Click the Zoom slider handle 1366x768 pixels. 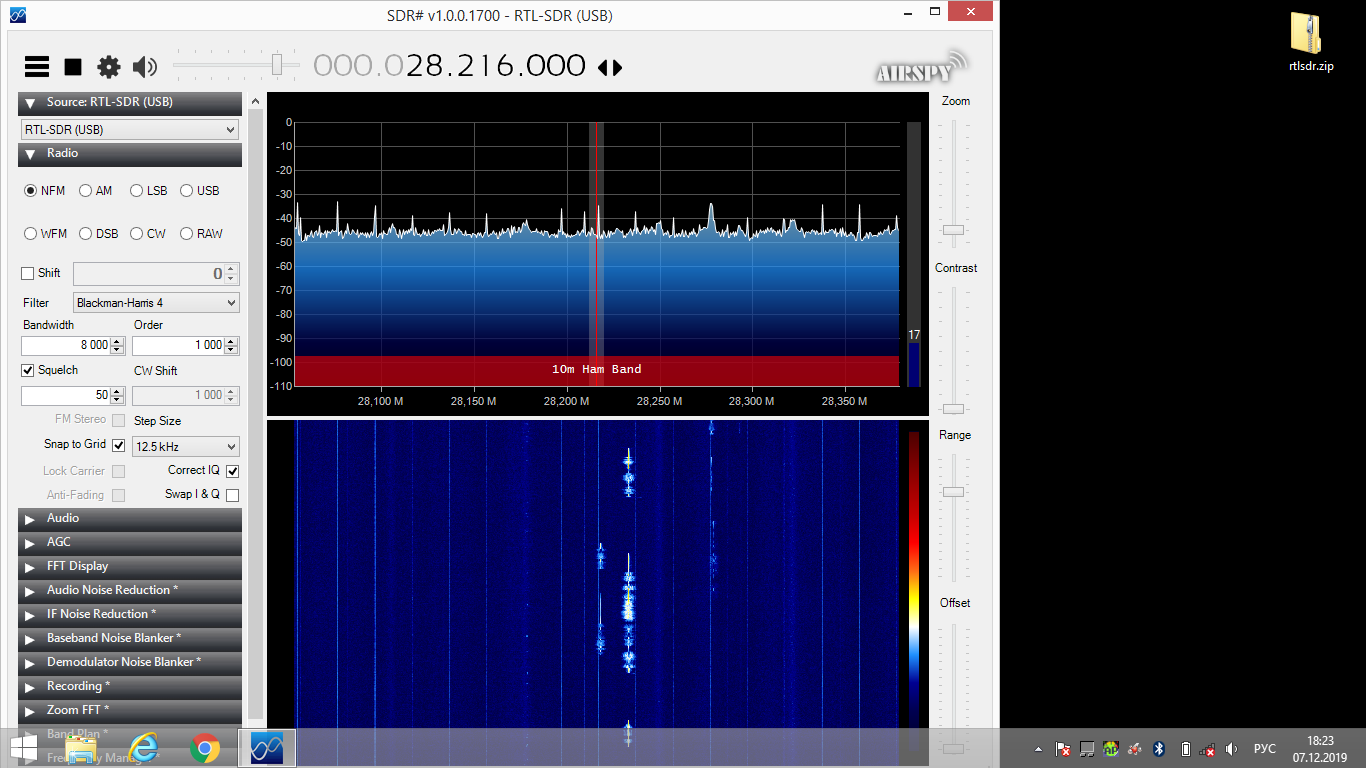click(x=954, y=230)
